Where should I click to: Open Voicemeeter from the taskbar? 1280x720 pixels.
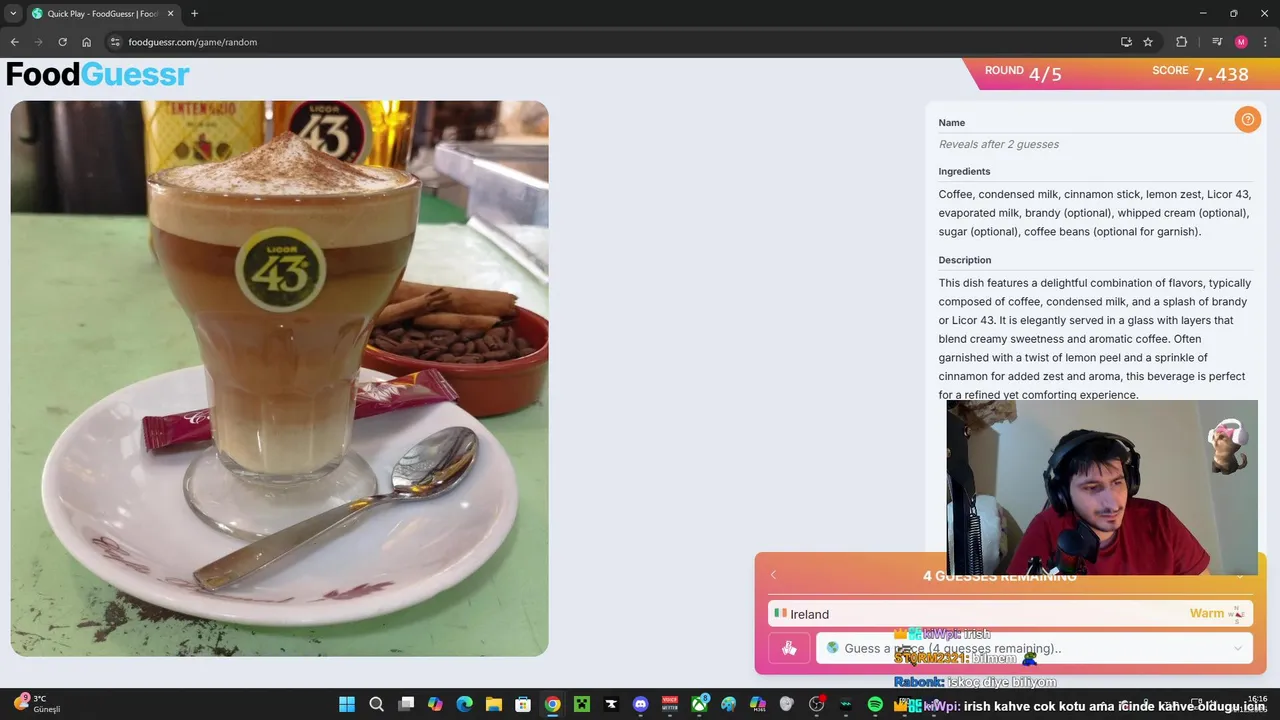coord(670,704)
